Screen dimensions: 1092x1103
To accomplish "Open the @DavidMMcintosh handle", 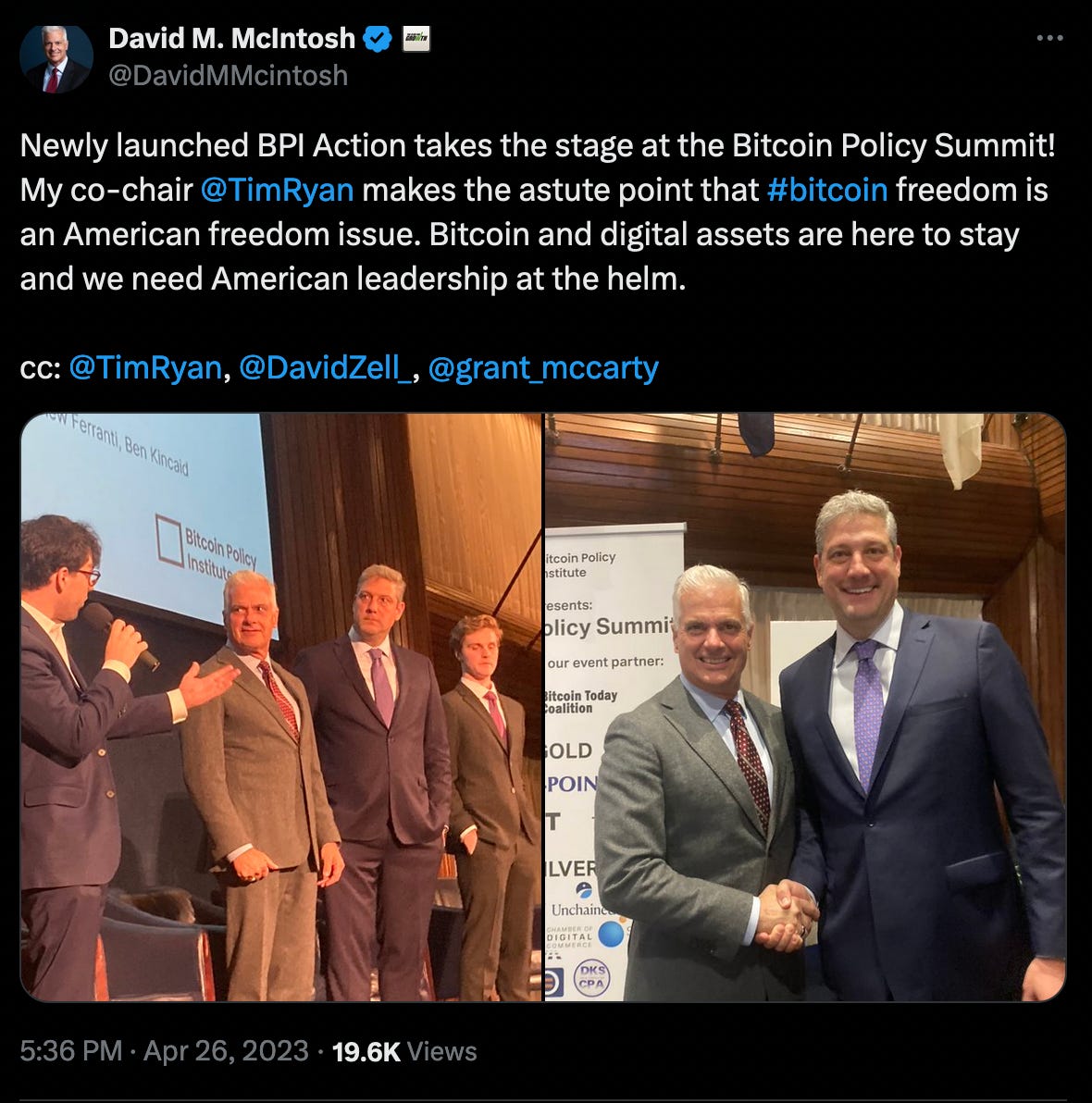I will click(x=228, y=76).
